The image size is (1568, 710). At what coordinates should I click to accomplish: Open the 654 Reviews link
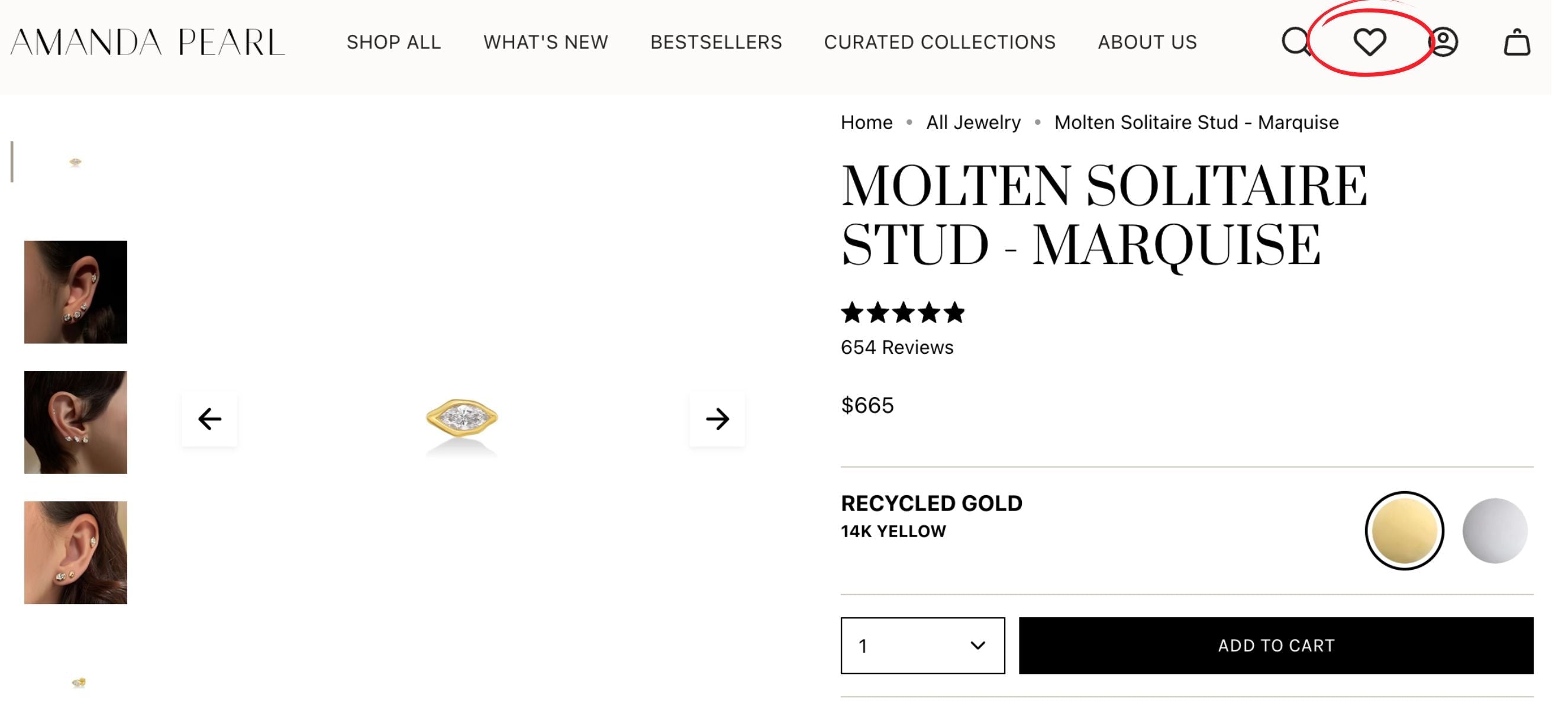tap(896, 347)
